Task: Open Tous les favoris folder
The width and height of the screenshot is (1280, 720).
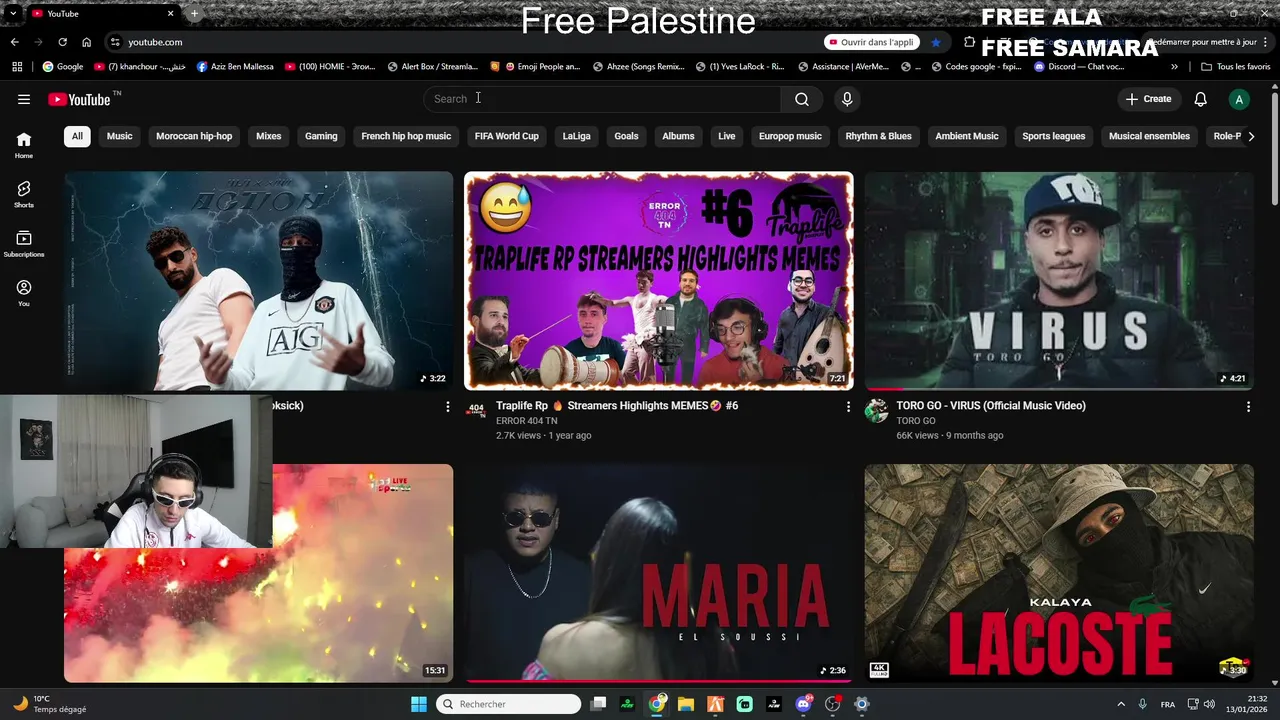Action: (1236, 67)
